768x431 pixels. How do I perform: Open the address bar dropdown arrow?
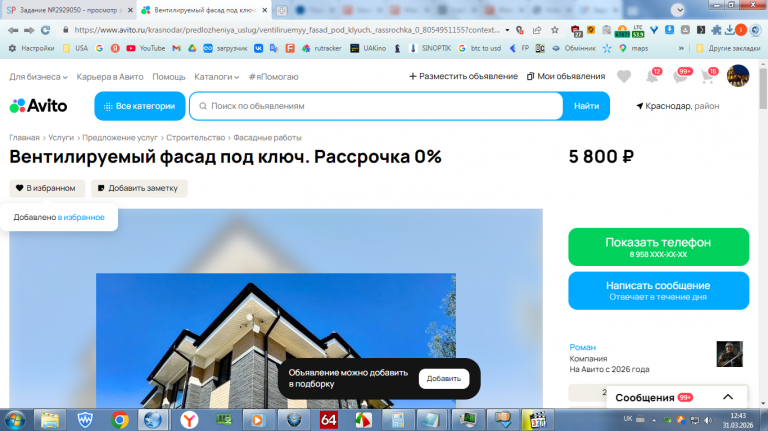pos(507,30)
